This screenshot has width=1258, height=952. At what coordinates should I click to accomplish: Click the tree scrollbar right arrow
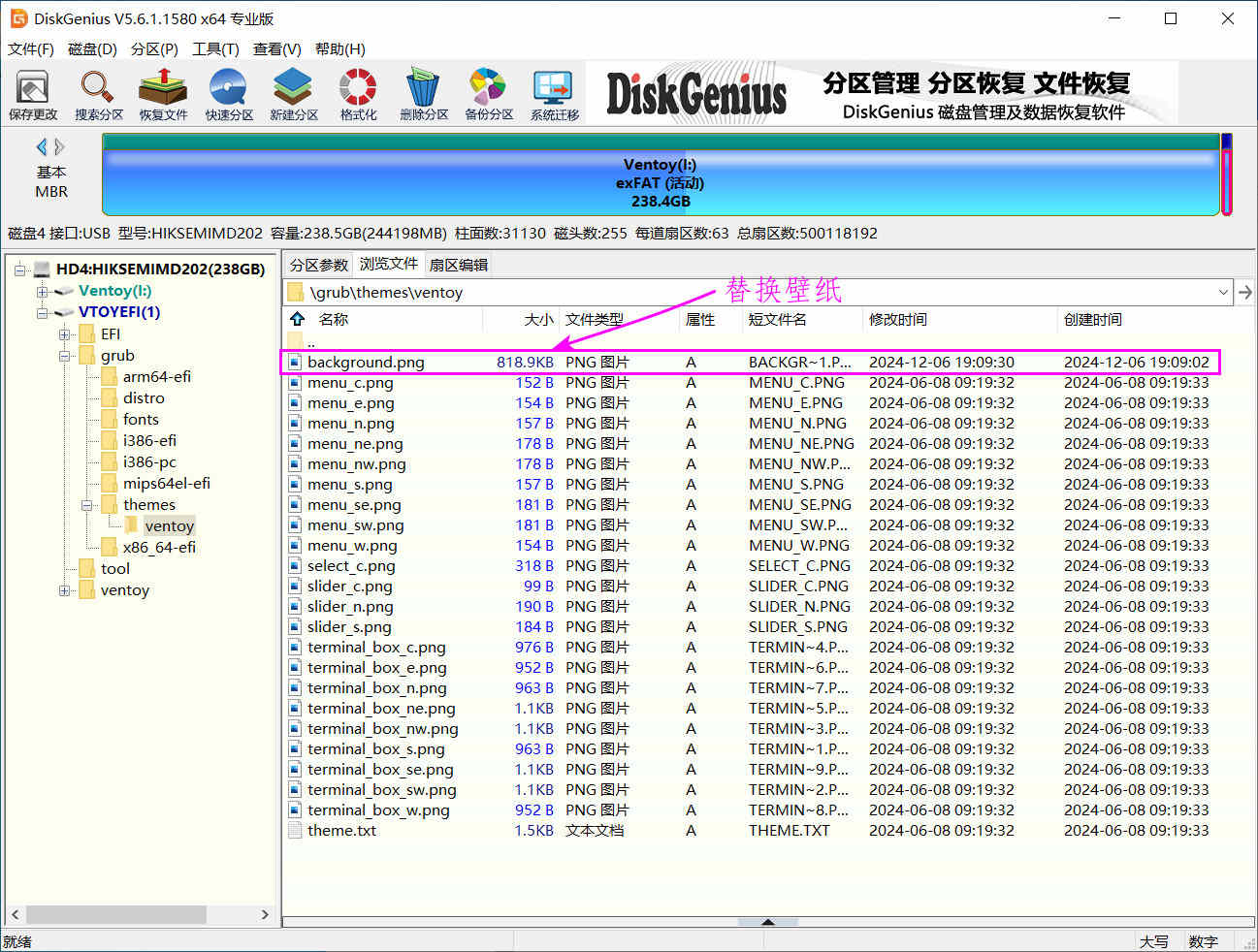(x=265, y=915)
